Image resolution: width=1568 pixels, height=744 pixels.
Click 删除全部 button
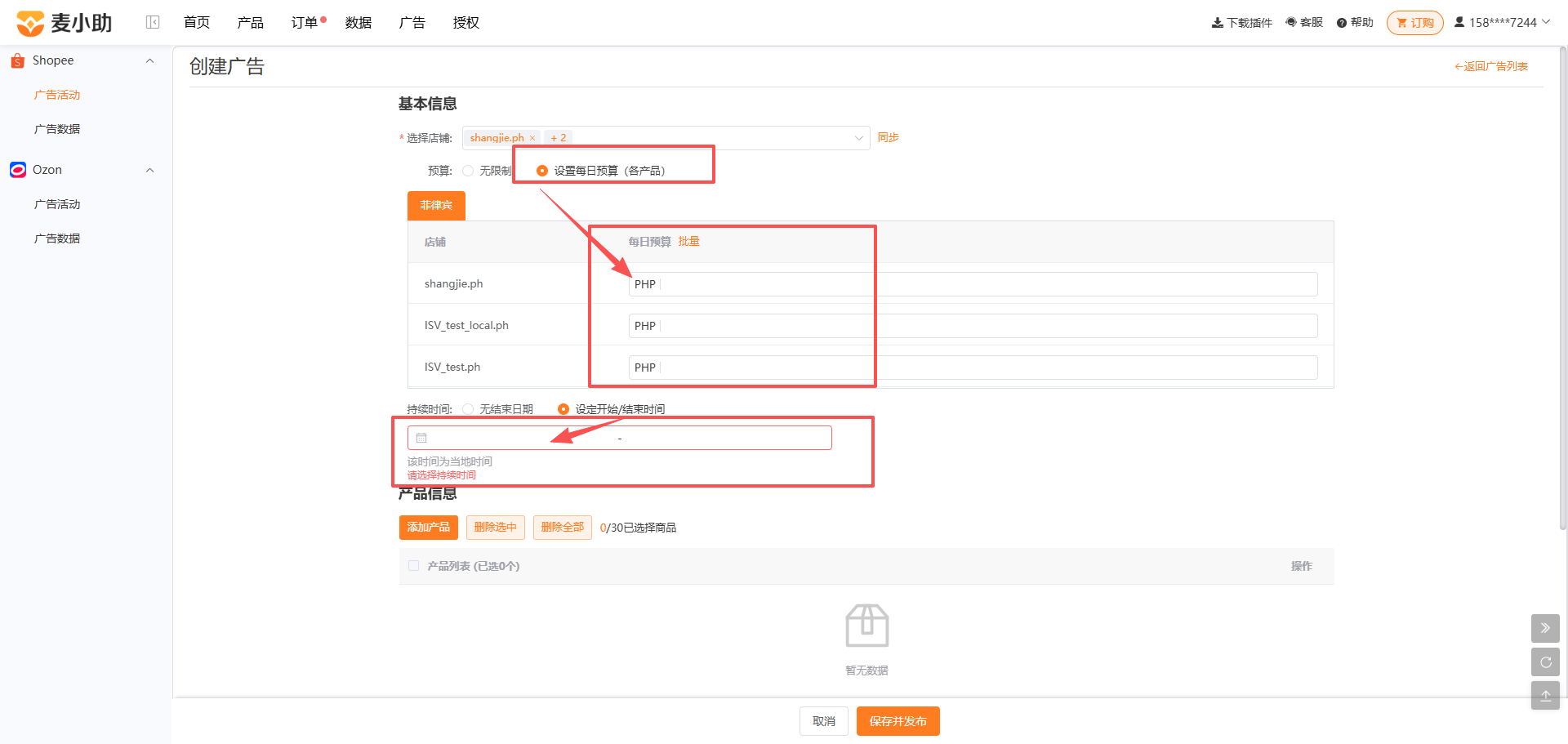(563, 528)
